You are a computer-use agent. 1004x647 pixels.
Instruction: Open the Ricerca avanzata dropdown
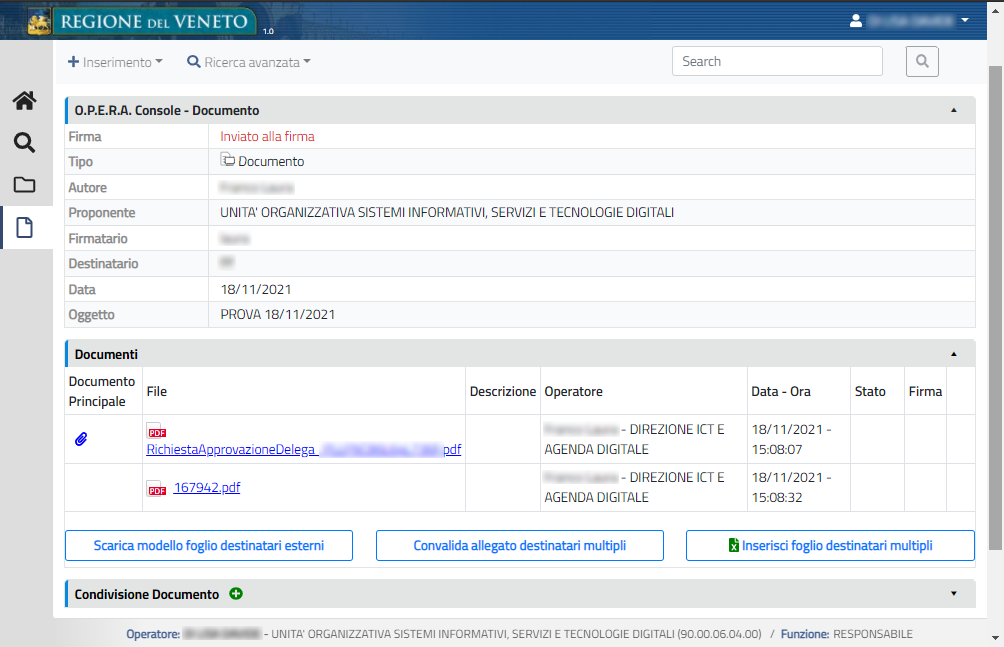[249, 62]
